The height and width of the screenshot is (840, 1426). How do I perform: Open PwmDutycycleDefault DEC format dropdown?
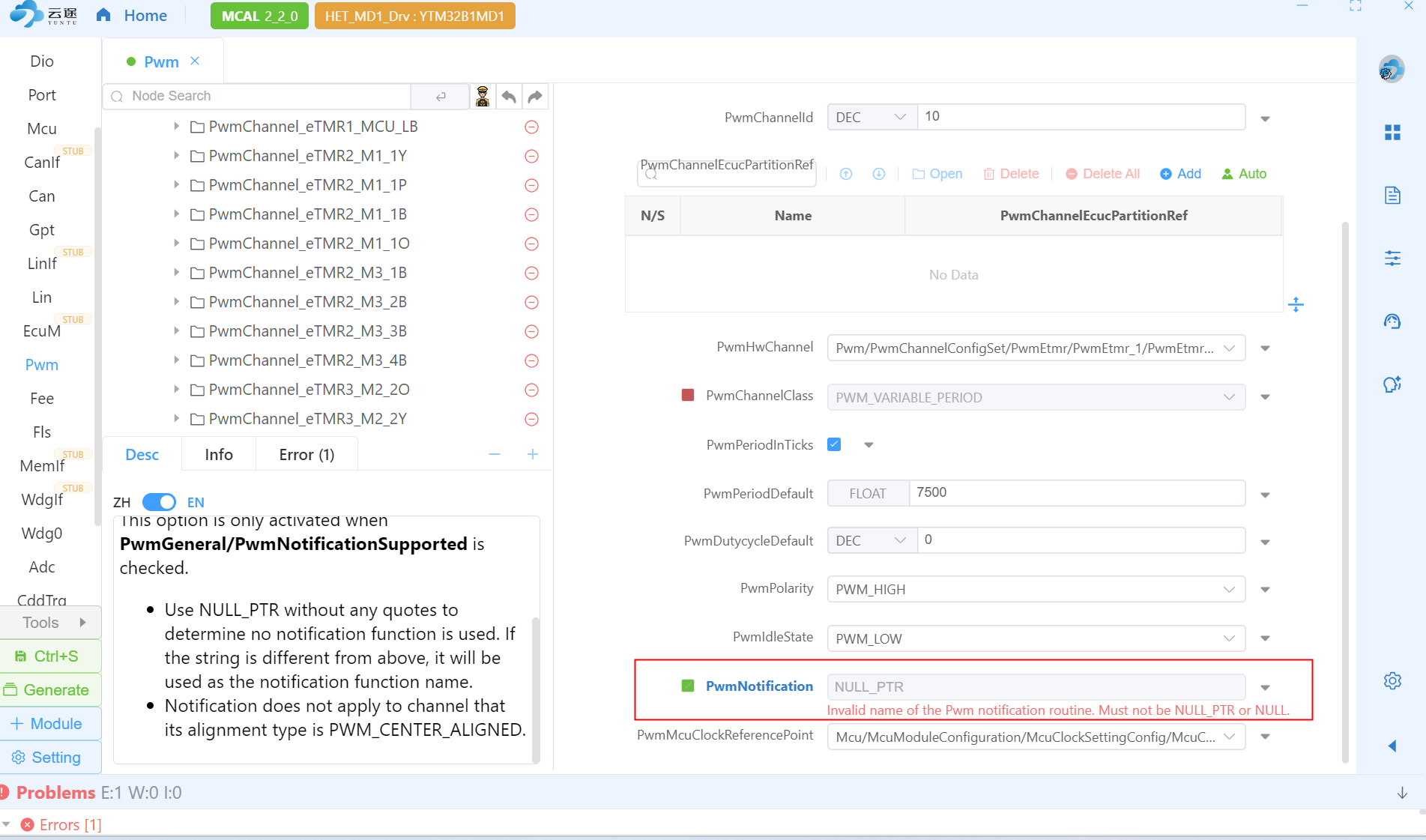(872, 540)
